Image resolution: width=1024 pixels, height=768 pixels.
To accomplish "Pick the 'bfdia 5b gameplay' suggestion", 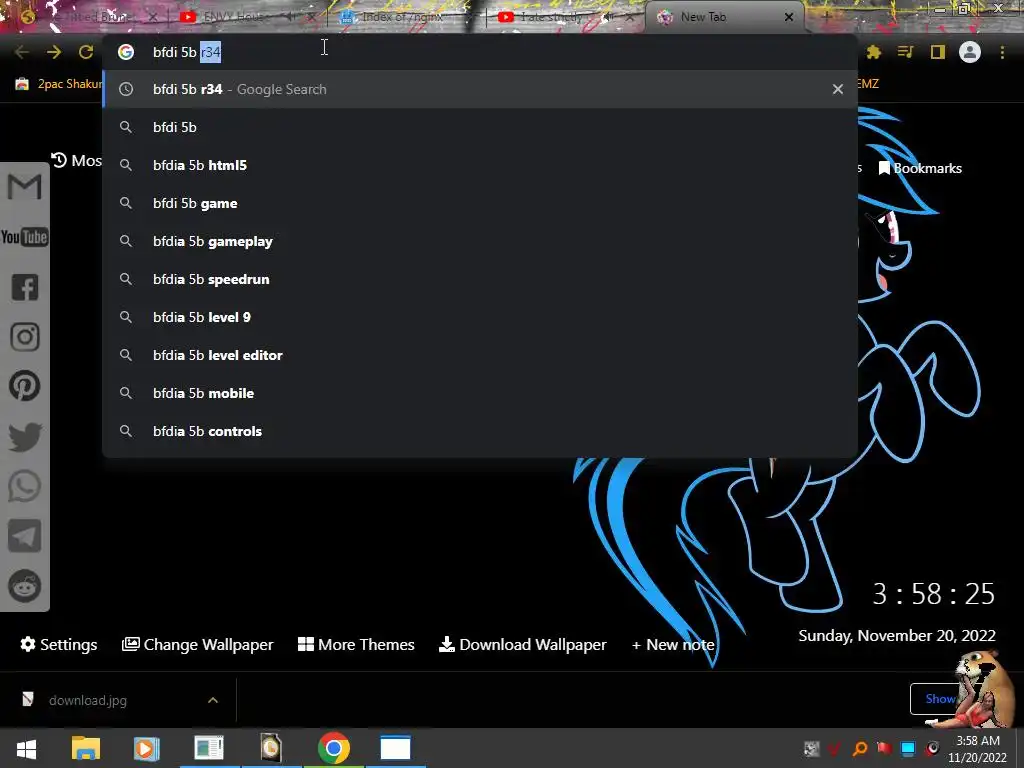I will pyautogui.click(x=480, y=241).
